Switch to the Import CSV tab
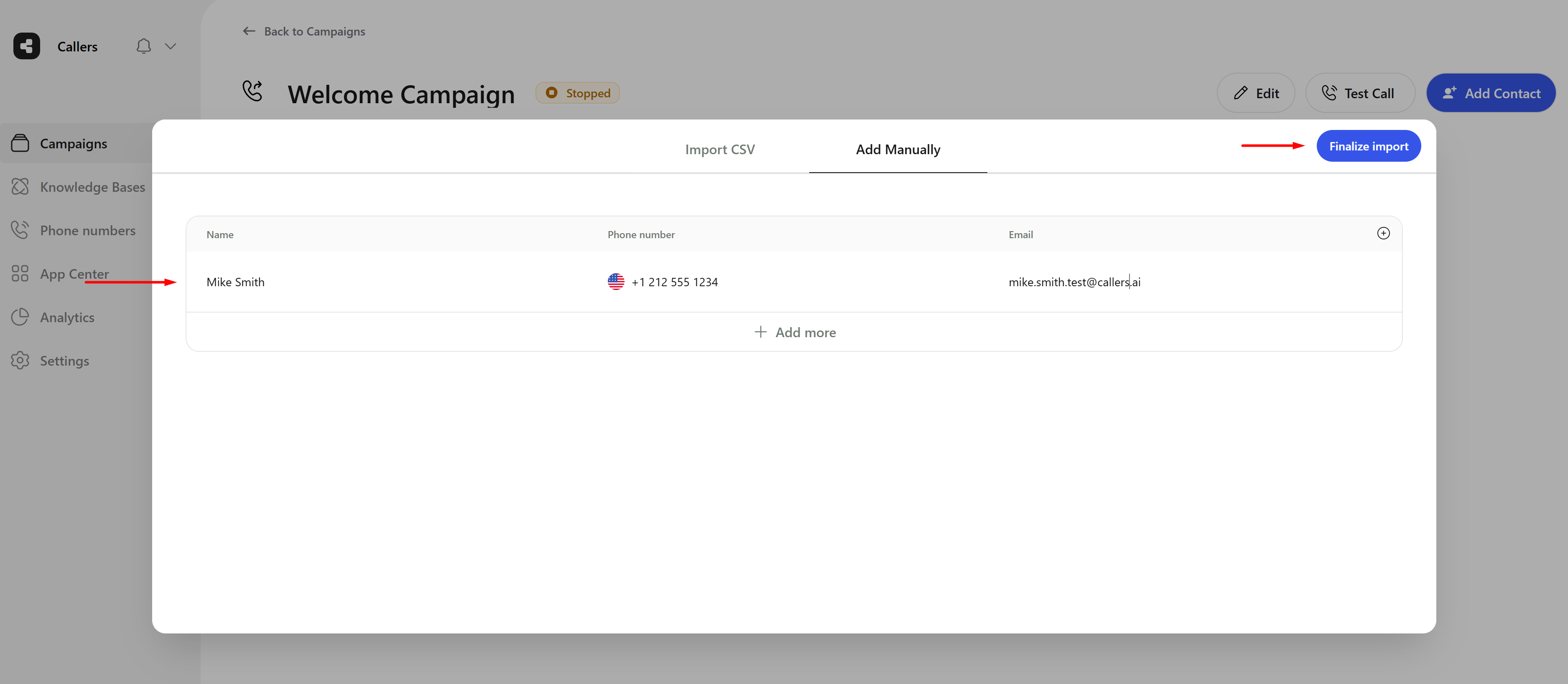The height and width of the screenshot is (684, 1568). coord(719,149)
